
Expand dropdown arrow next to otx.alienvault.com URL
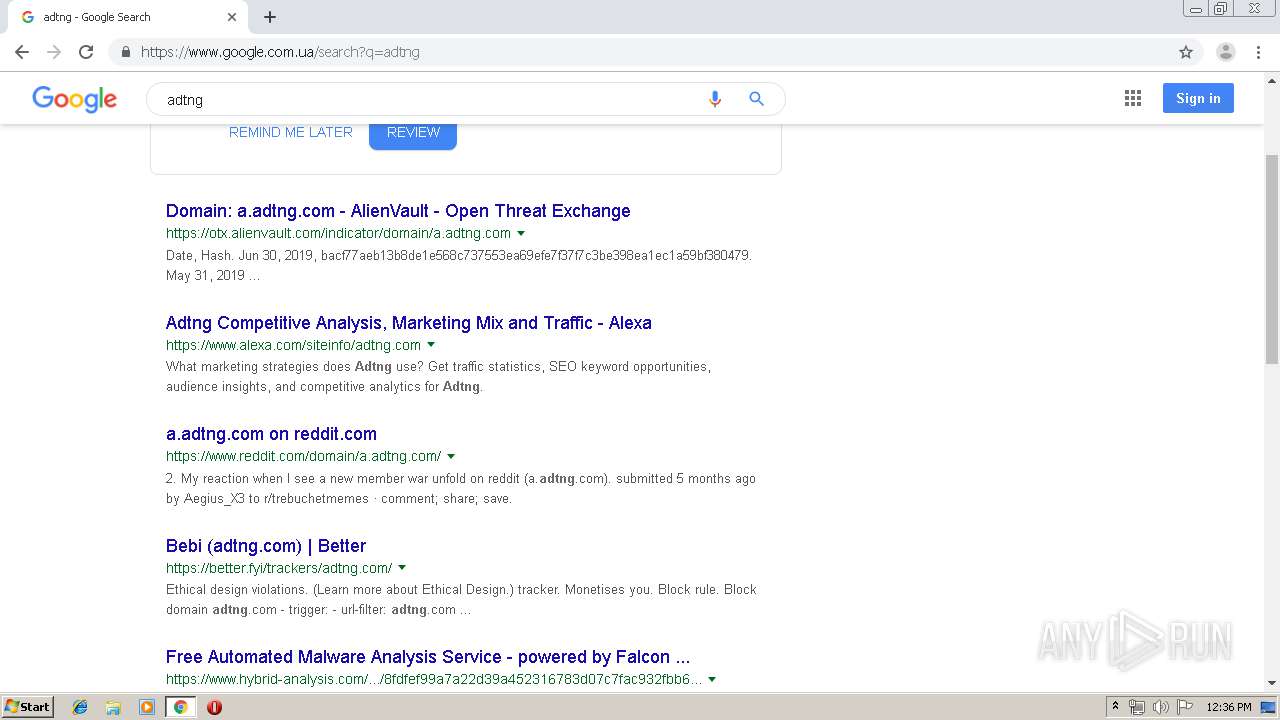coord(521,233)
